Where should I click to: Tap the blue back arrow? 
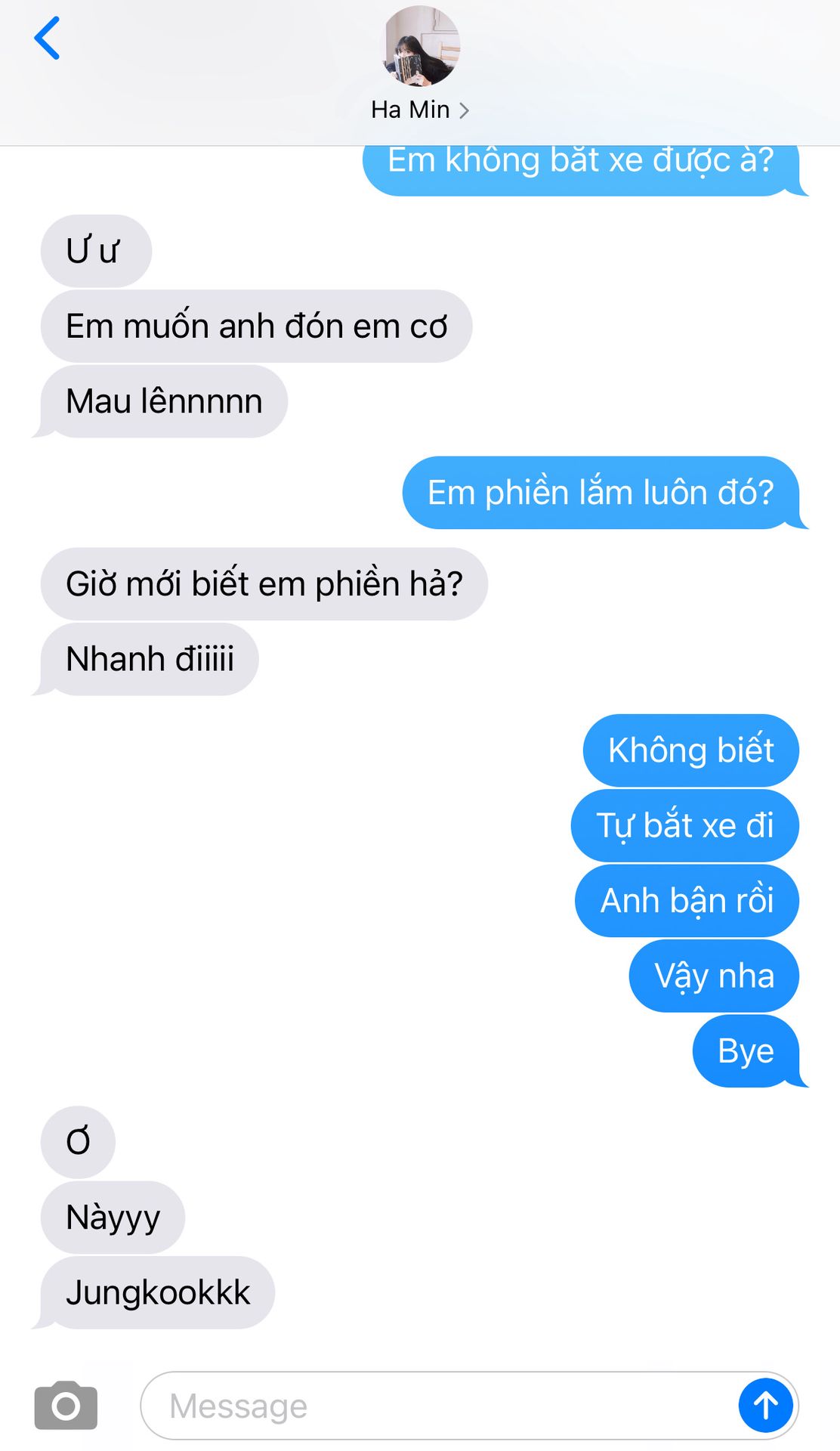(47, 38)
